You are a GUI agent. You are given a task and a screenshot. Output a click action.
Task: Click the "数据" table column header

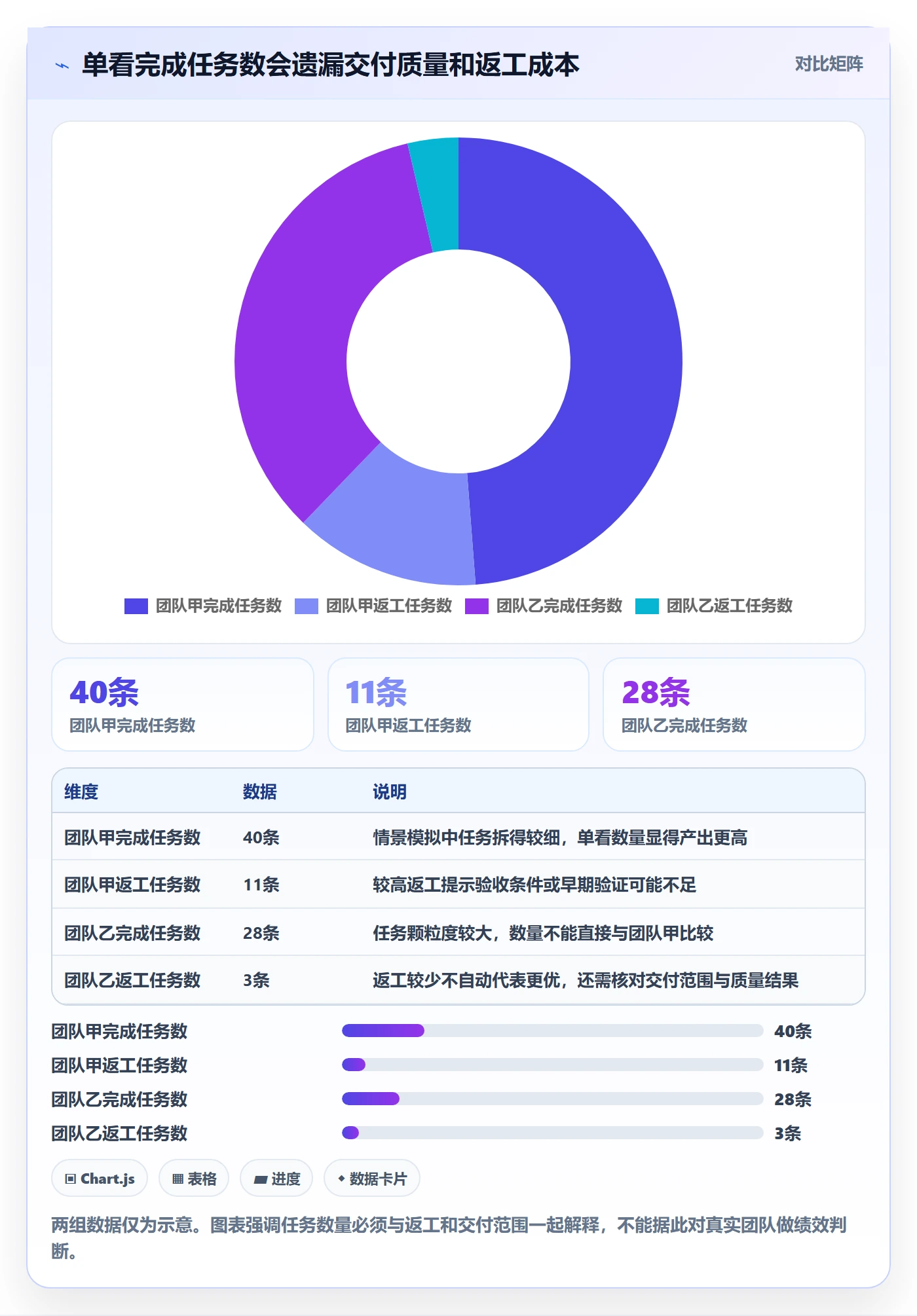260,792
